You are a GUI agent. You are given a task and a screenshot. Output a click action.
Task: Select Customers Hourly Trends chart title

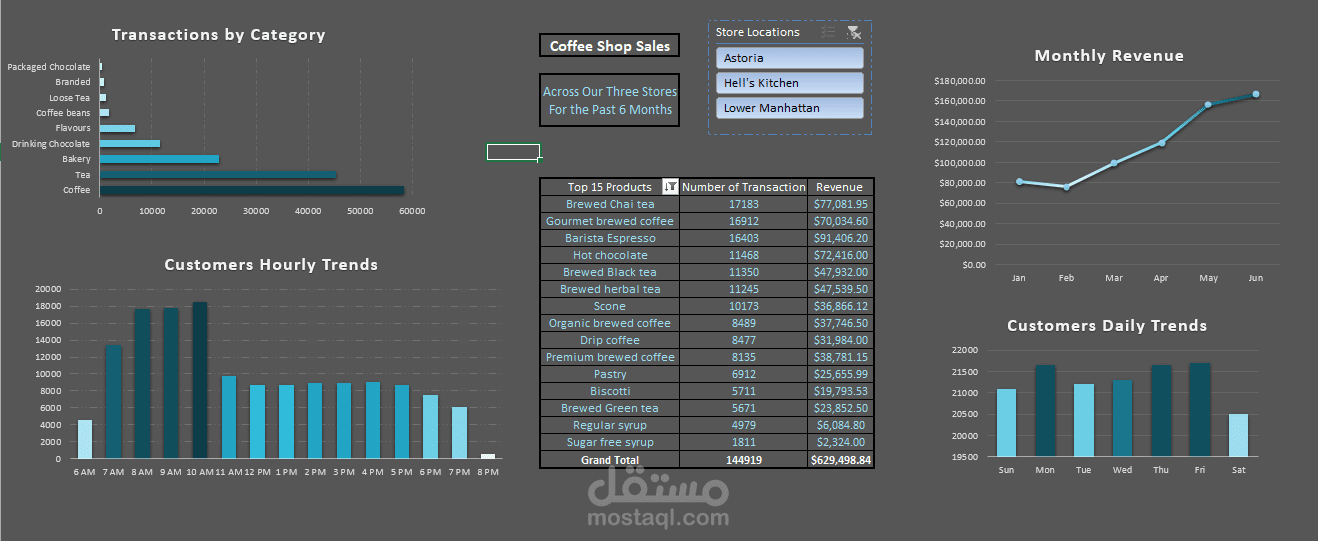(x=271, y=265)
